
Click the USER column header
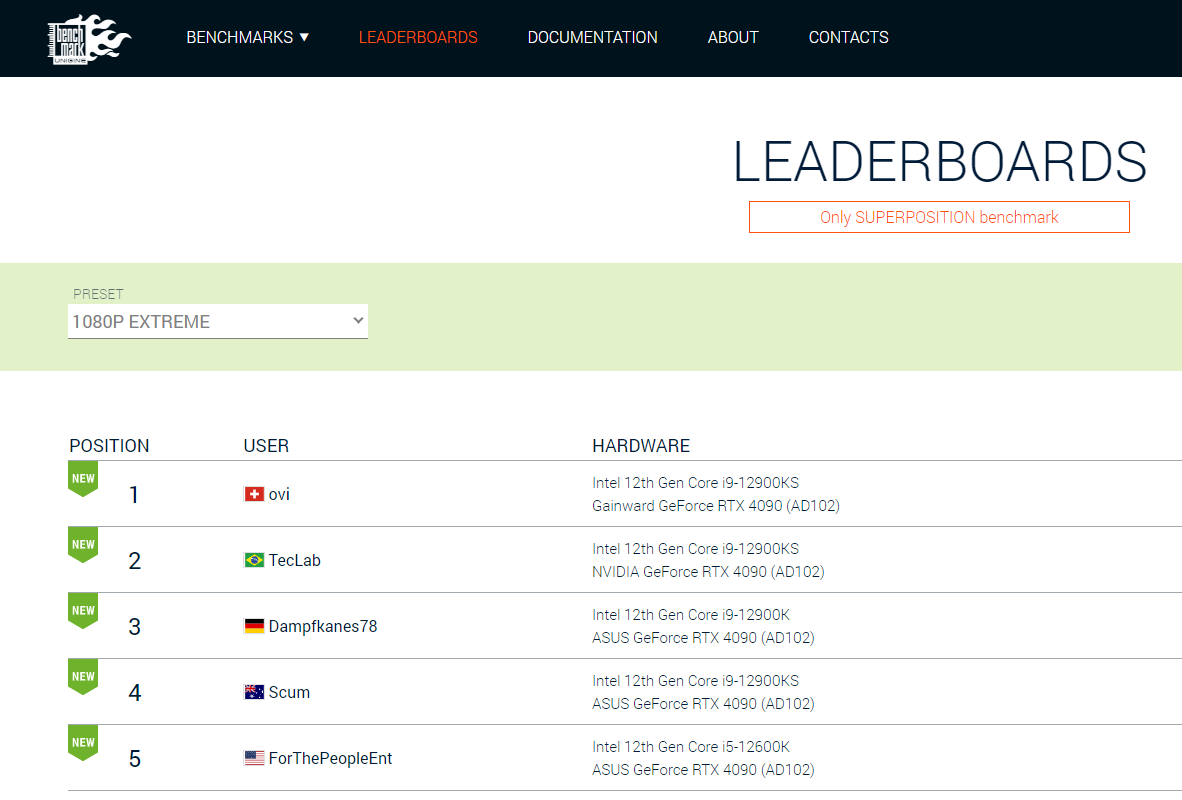coord(266,446)
